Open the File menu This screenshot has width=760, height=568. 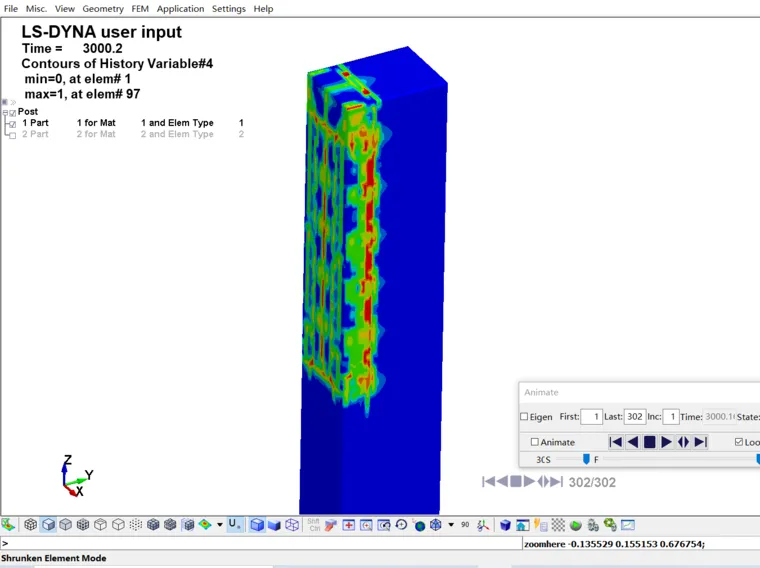tap(10, 9)
